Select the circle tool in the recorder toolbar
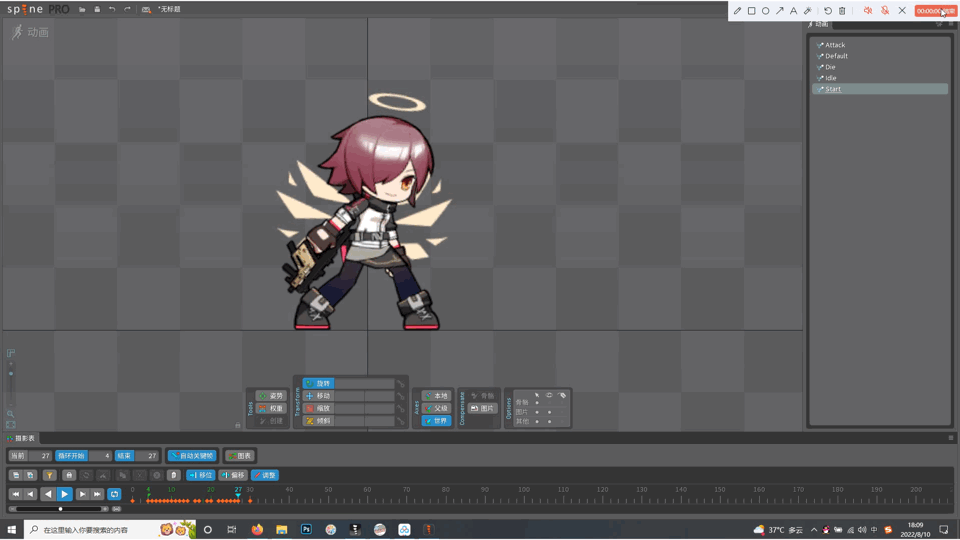Screen dimensions: 960x540 (765, 10)
